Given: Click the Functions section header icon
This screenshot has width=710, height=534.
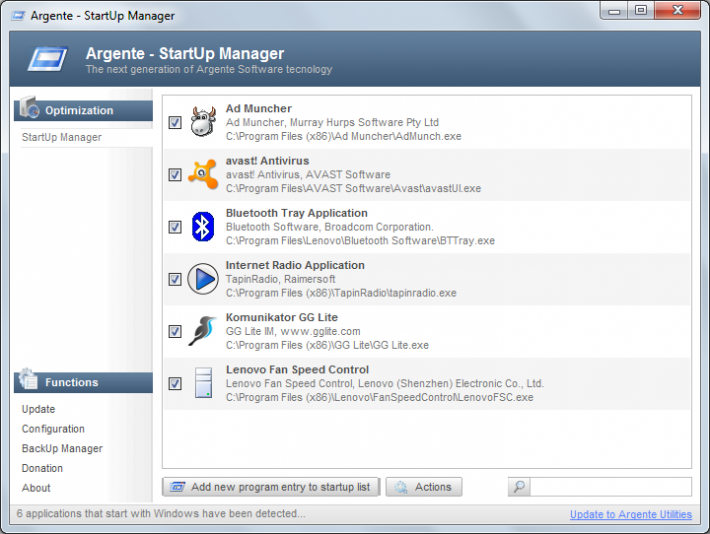Looking at the screenshot, I should point(29,380).
